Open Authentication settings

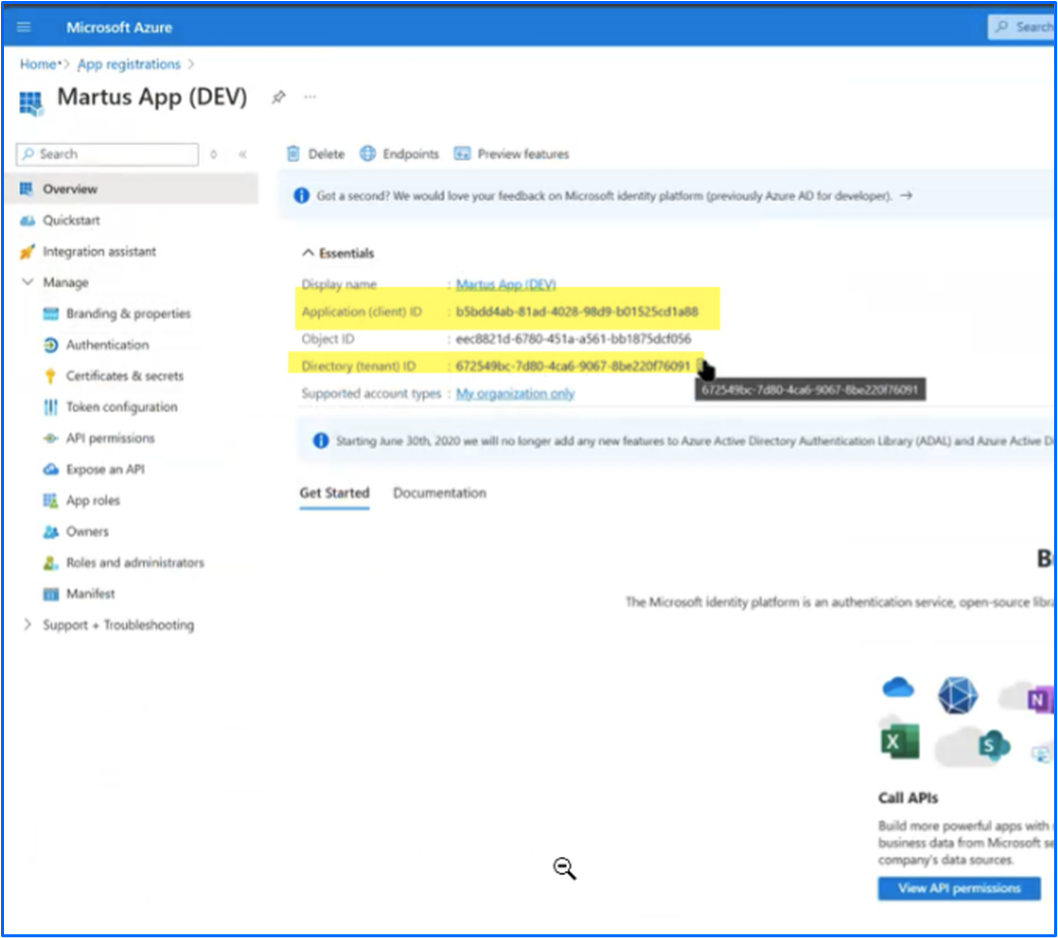(107, 345)
